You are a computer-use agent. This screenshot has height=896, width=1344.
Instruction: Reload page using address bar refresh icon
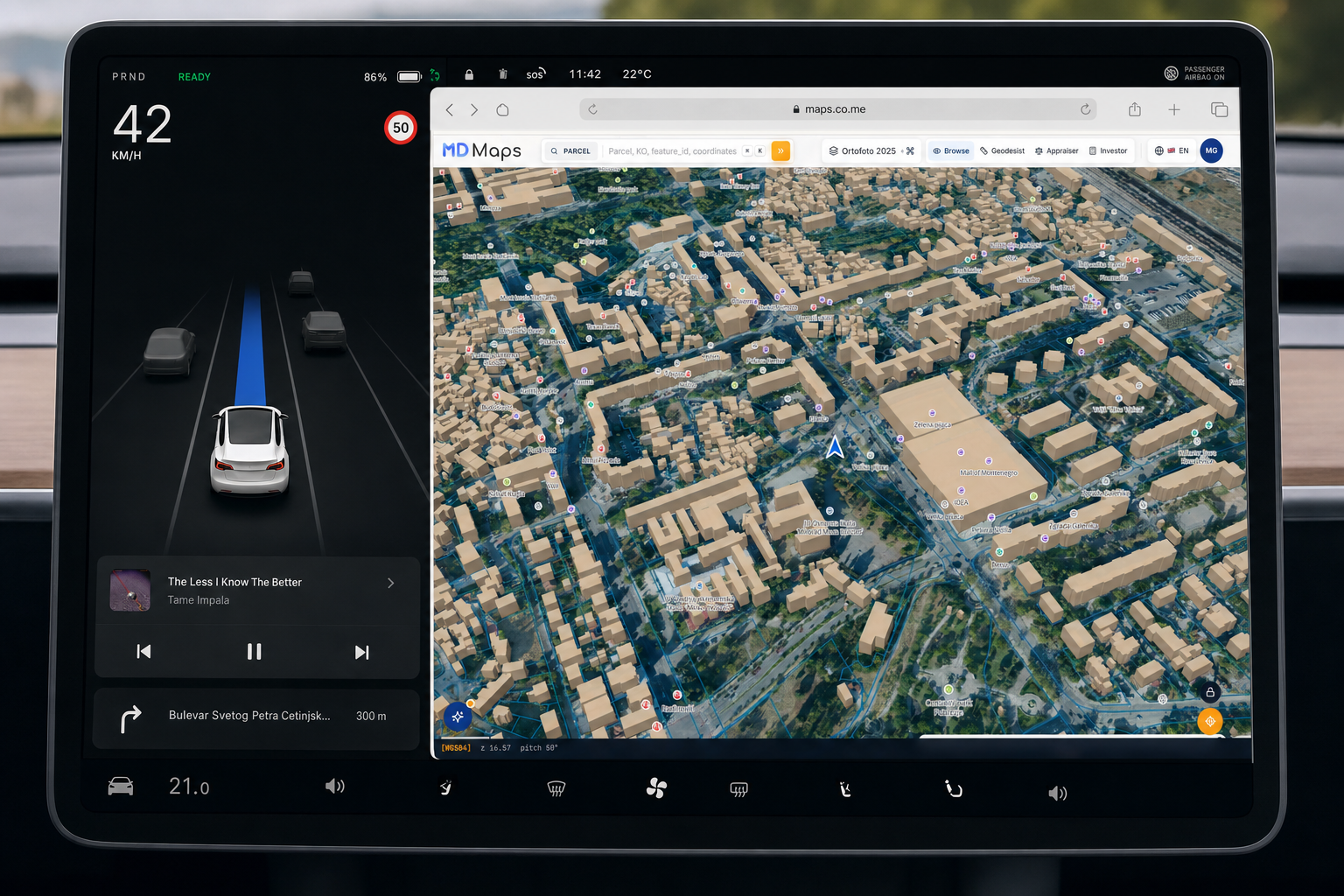point(1085,109)
